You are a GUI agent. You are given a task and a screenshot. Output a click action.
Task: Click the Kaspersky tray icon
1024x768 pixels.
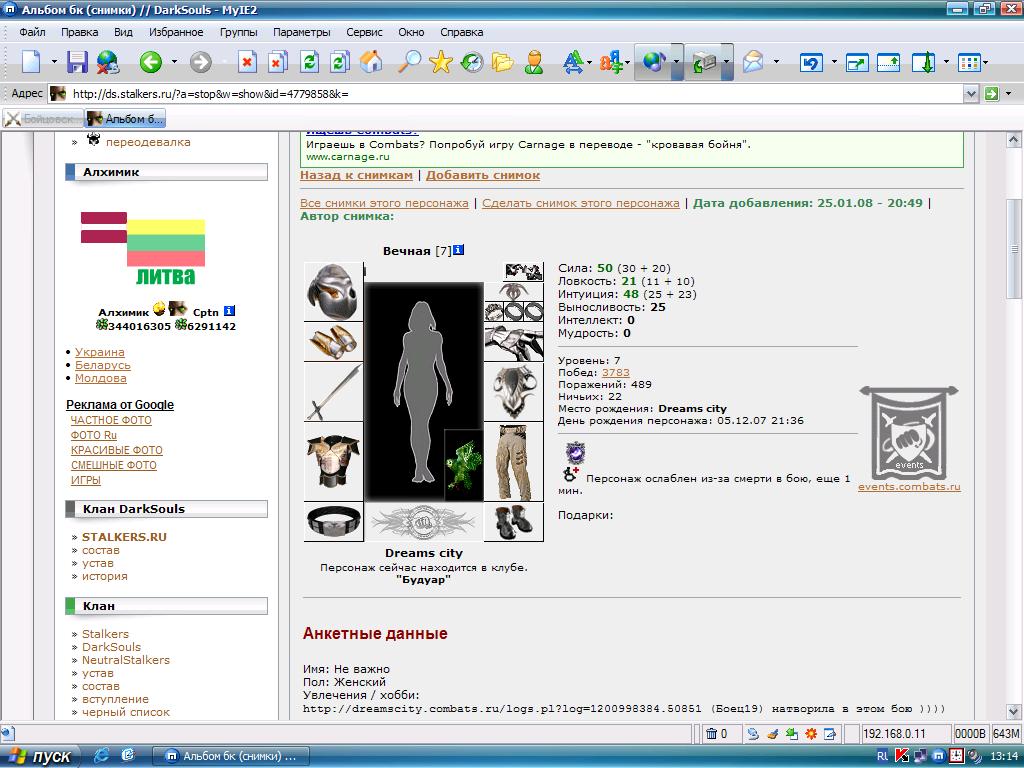tap(902, 756)
